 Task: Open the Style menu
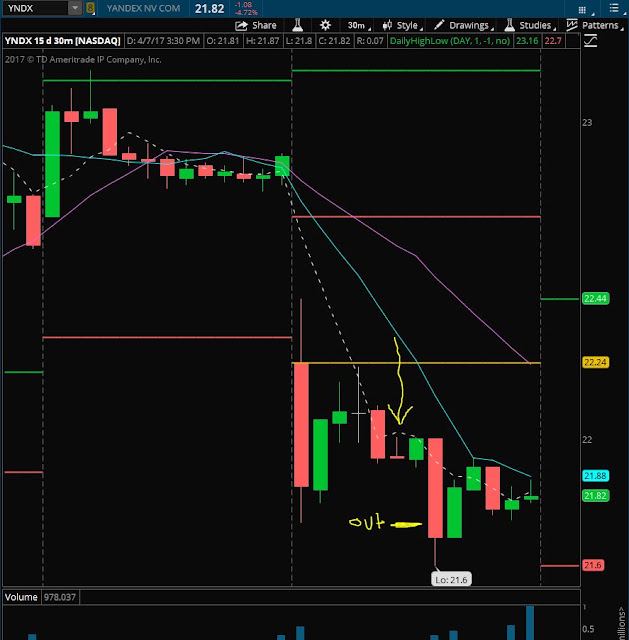point(402,25)
